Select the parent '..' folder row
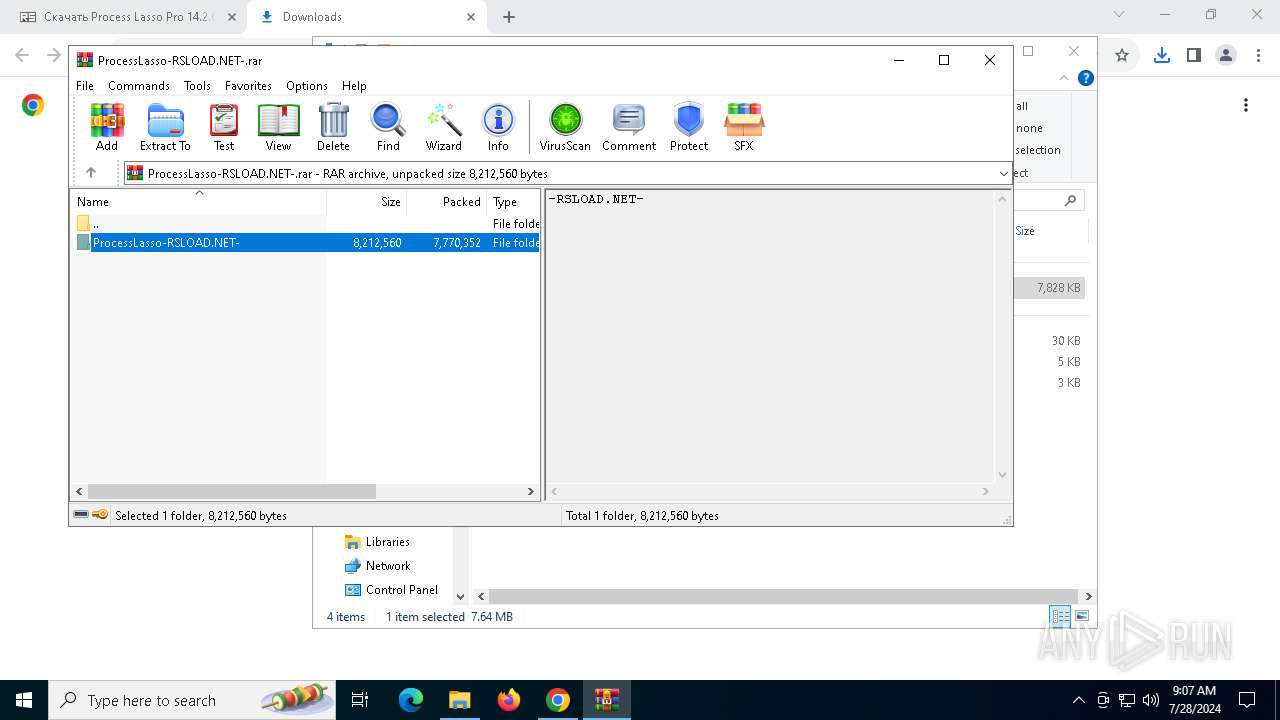This screenshot has width=1280, height=720. [307, 224]
